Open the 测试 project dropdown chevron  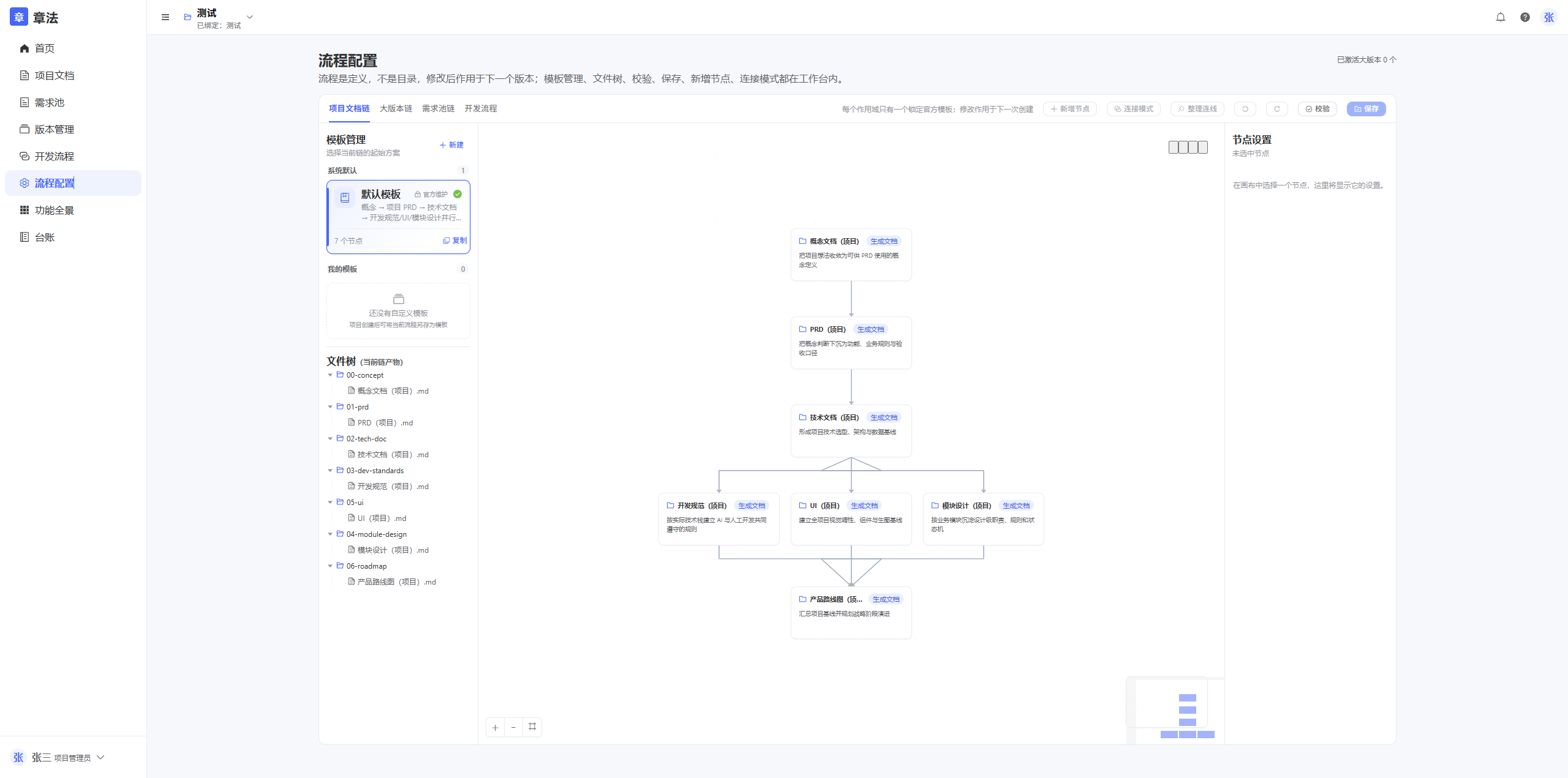pos(249,17)
